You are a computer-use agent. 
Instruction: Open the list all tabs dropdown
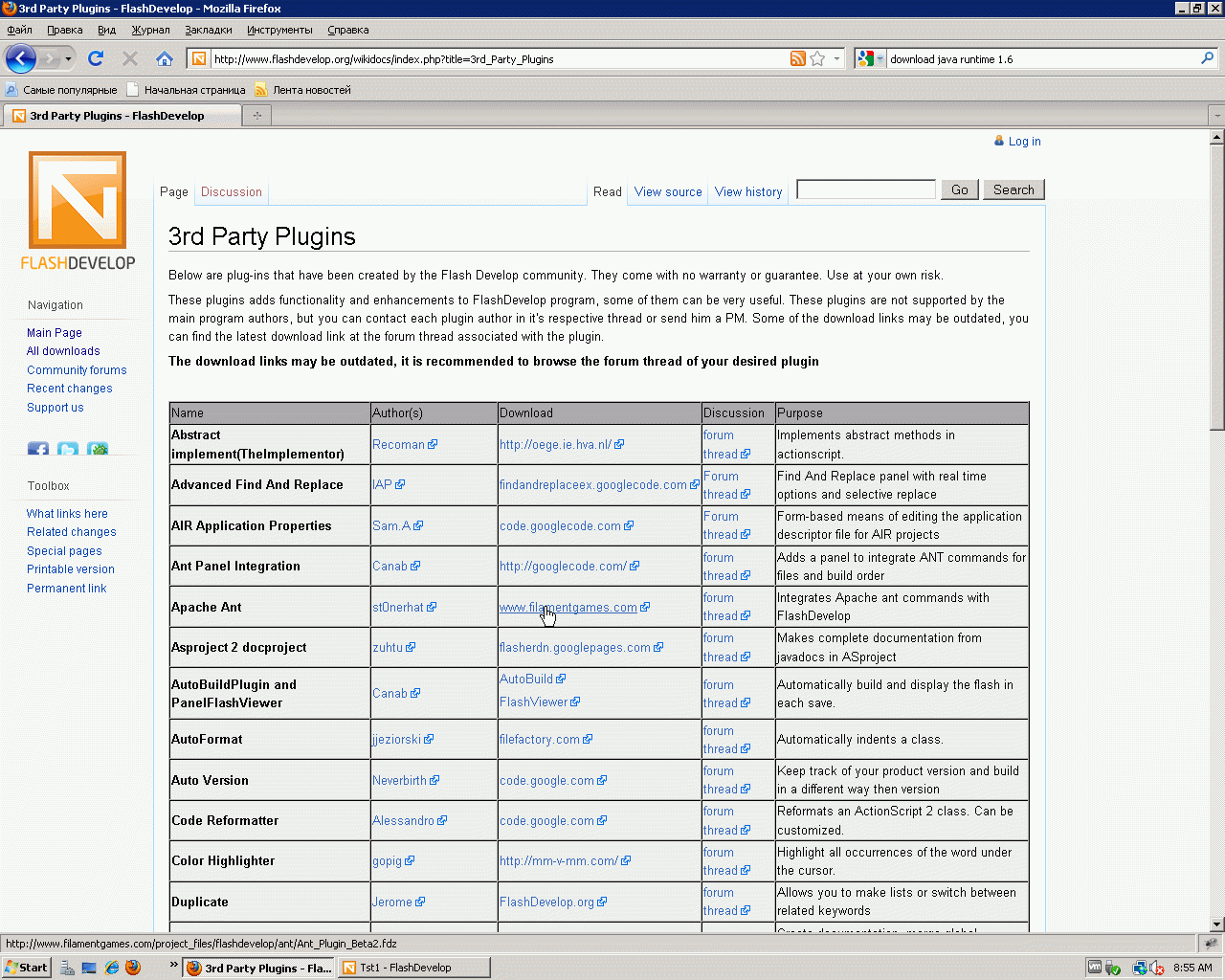pyautogui.click(x=1216, y=116)
